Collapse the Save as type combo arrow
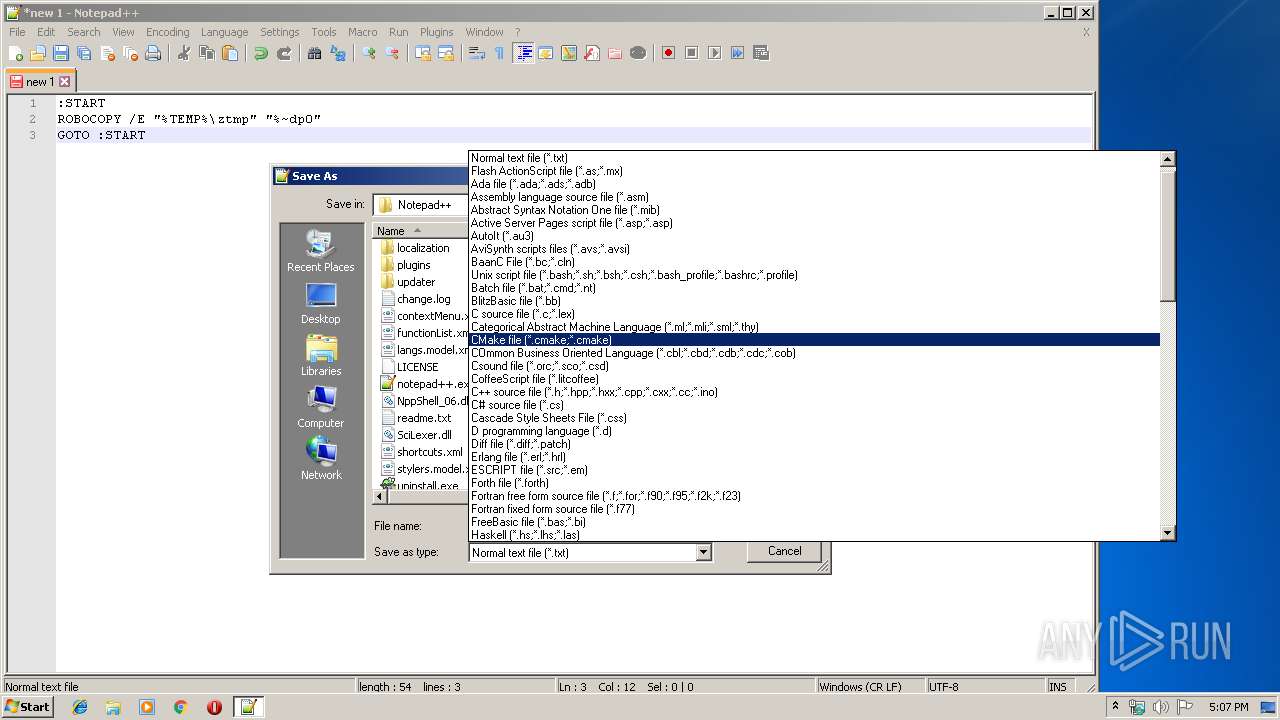Image resolution: width=1280 pixels, height=720 pixels. pos(703,552)
